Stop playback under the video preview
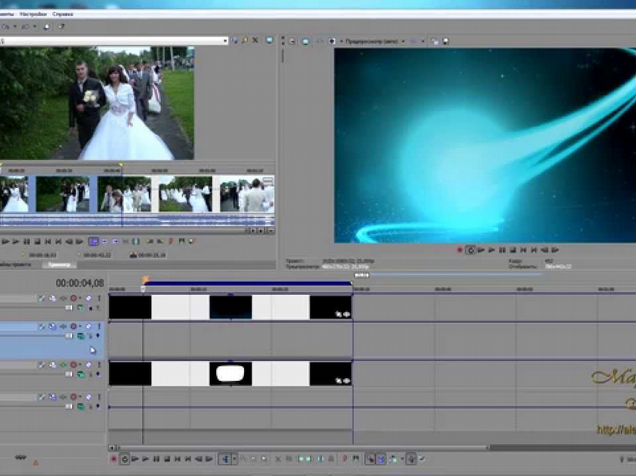Screen dimensions: 636x476 click(513, 250)
